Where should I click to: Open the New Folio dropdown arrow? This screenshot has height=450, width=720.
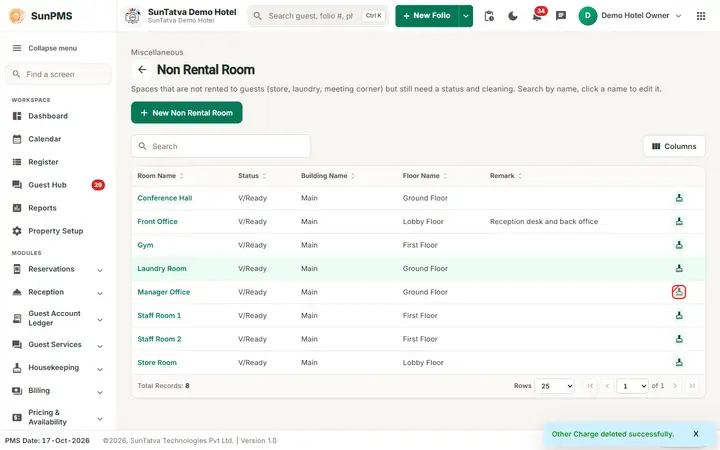coord(466,16)
